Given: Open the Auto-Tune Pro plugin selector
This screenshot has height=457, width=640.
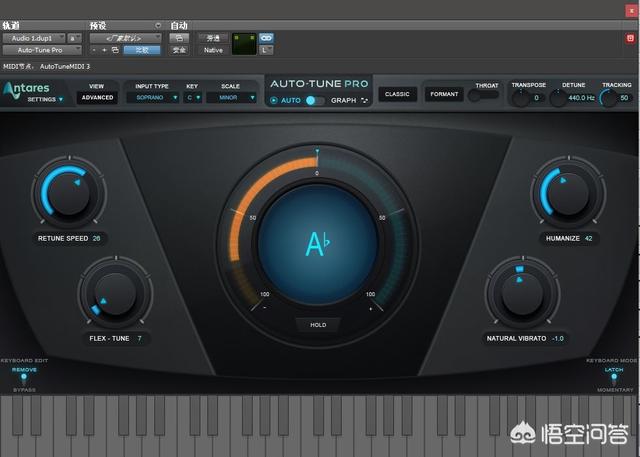Looking at the screenshot, I should coord(42,50).
